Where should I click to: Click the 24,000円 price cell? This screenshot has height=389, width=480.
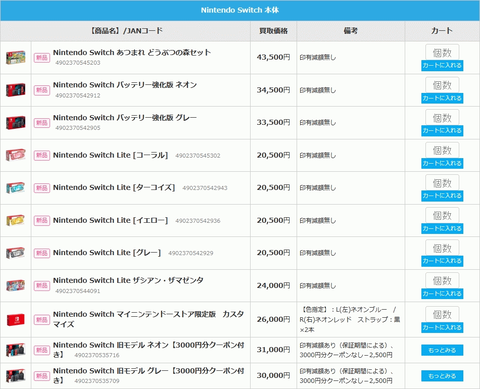tap(273, 286)
